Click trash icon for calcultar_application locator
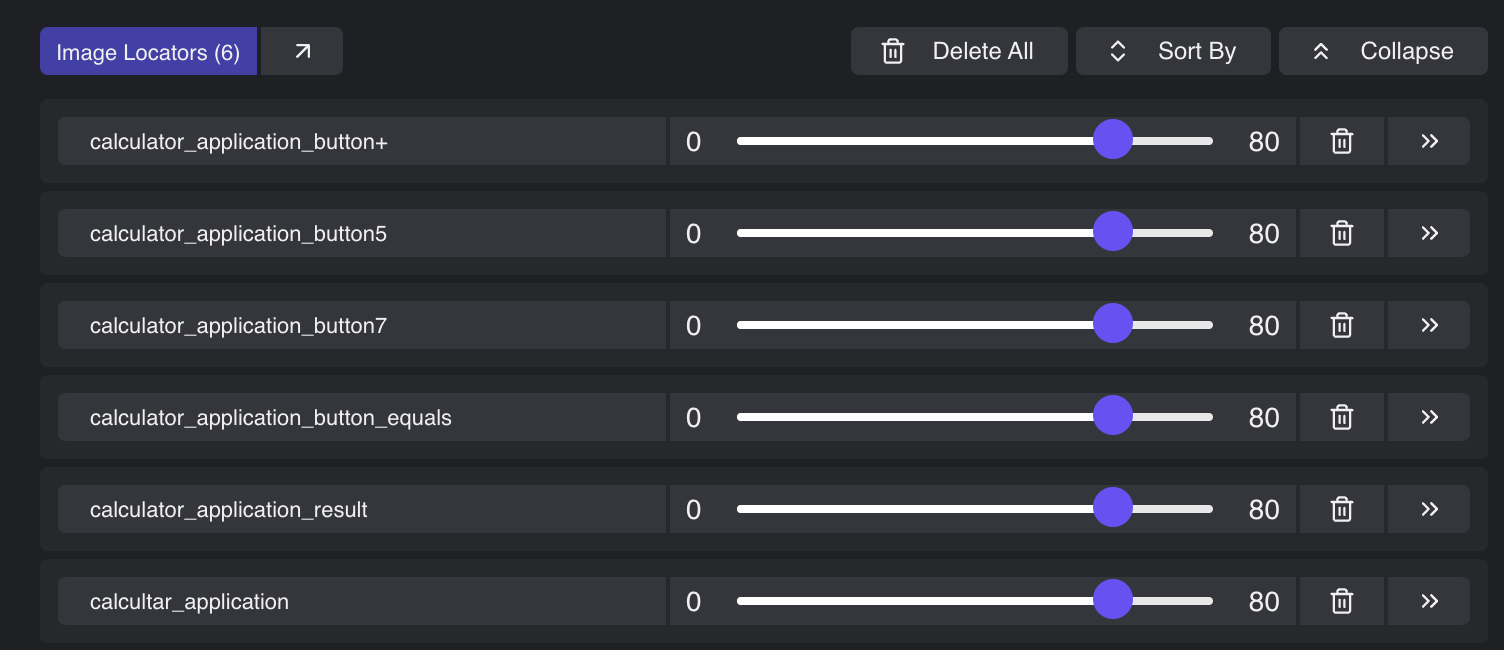 click(1341, 601)
